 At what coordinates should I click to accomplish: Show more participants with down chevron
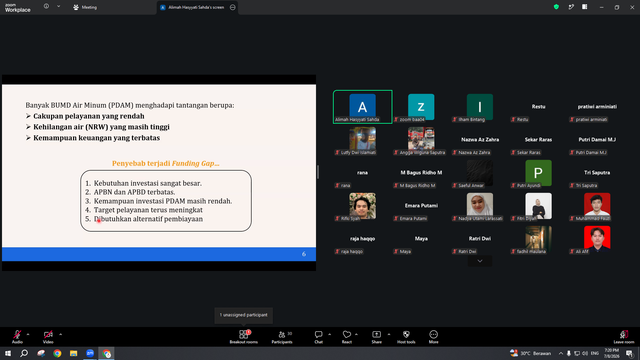pyautogui.click(x=480, y=261)
